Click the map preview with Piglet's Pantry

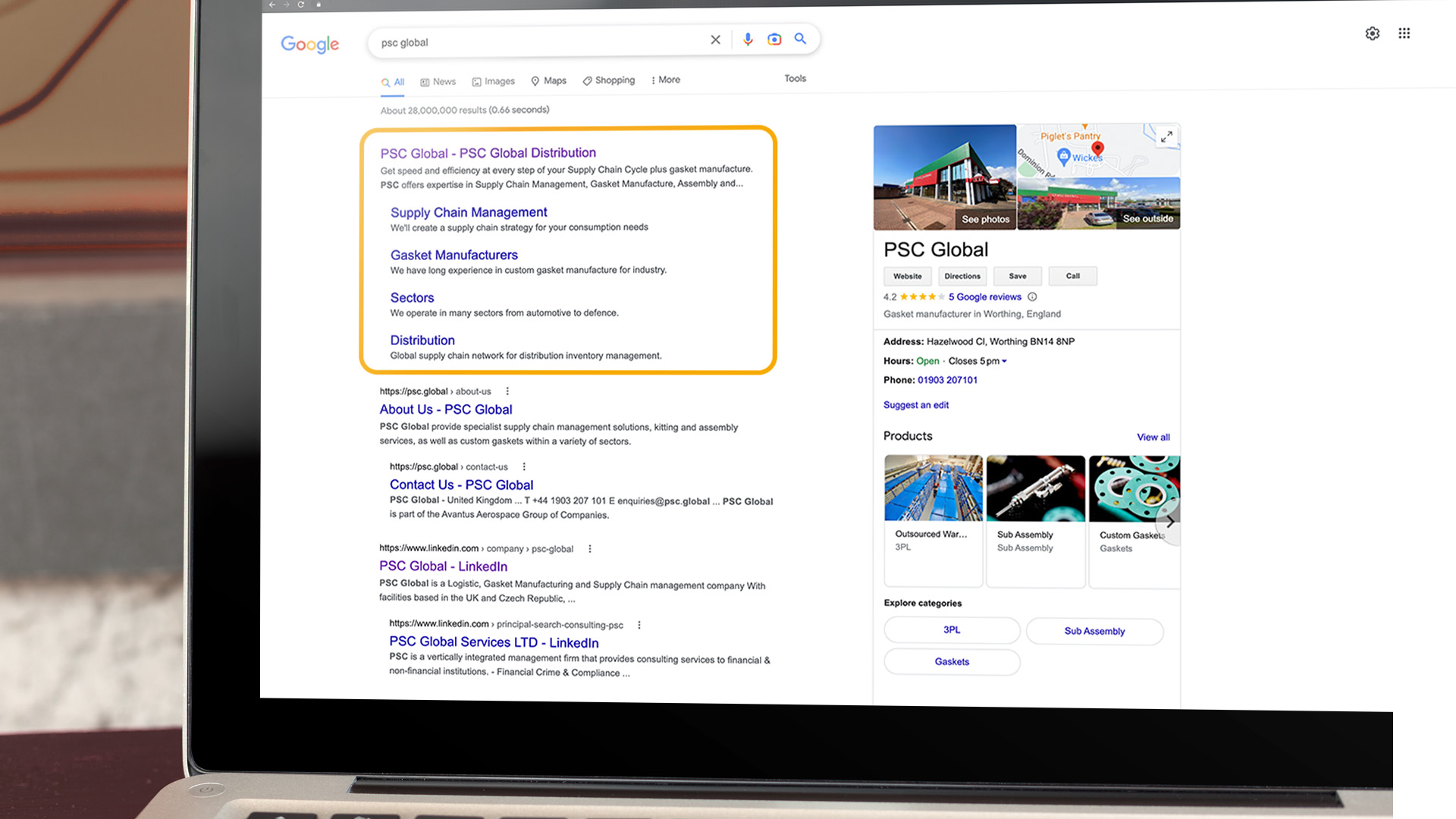(x=1099, y=151)
